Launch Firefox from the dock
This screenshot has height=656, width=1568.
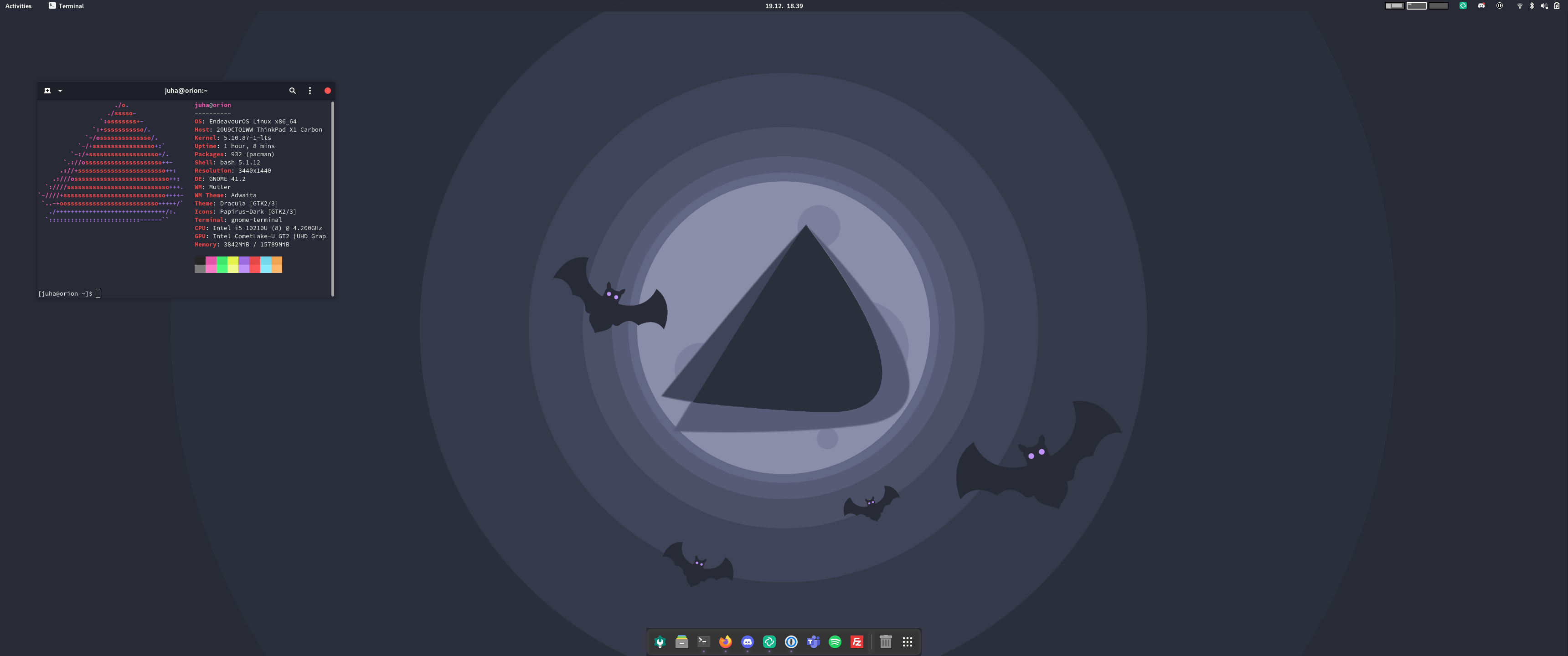tap(726, 641)
